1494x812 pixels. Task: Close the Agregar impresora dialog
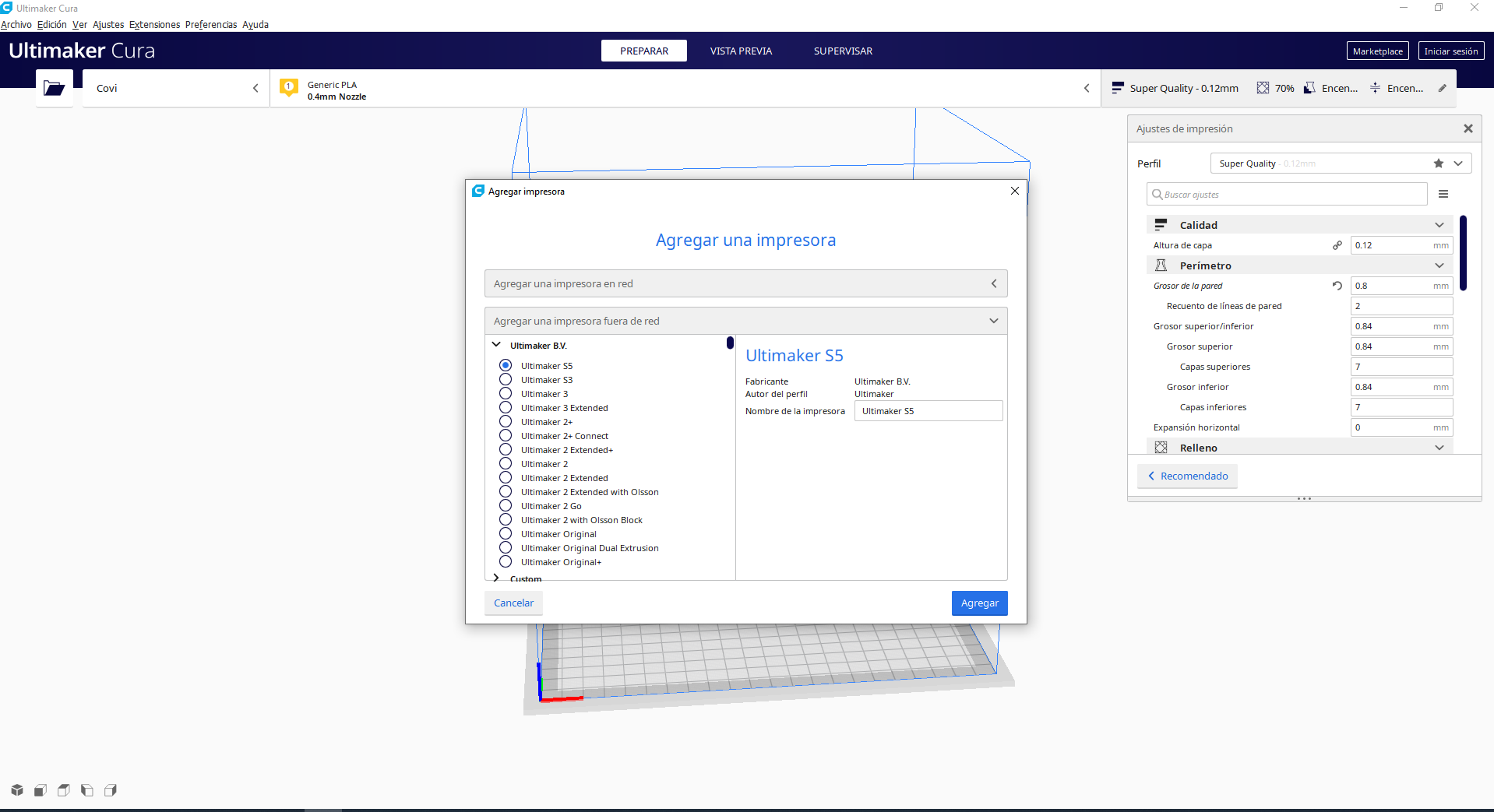(x=1015, y=191)
